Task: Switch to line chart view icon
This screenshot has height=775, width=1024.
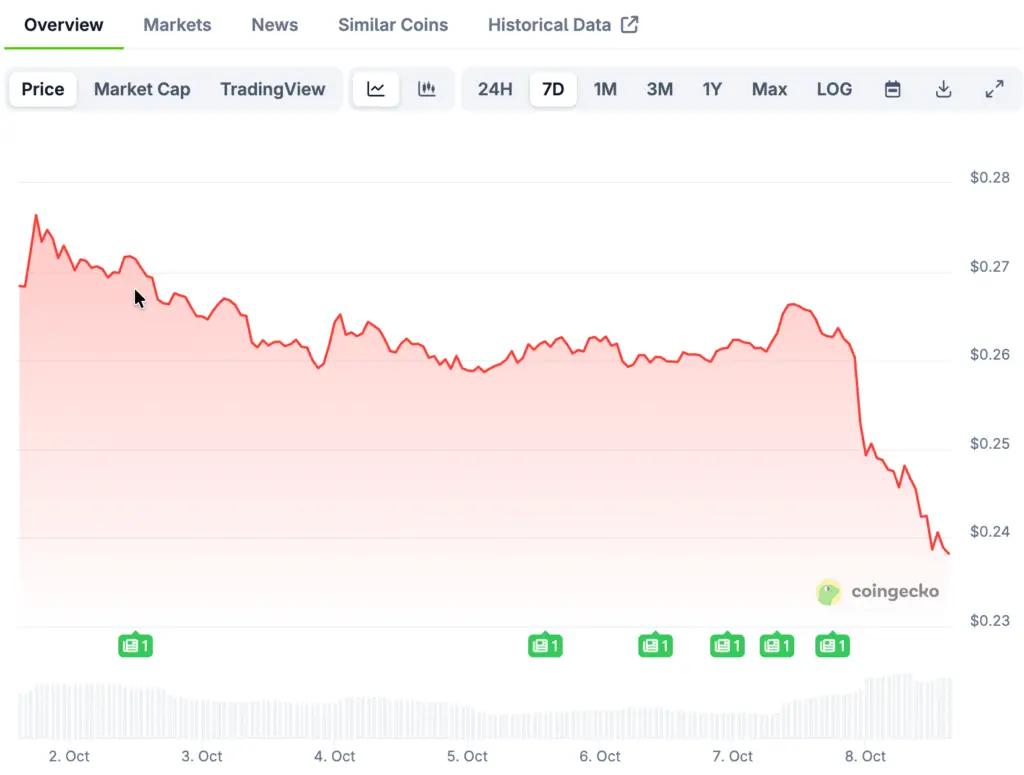Action: (376, 89)
